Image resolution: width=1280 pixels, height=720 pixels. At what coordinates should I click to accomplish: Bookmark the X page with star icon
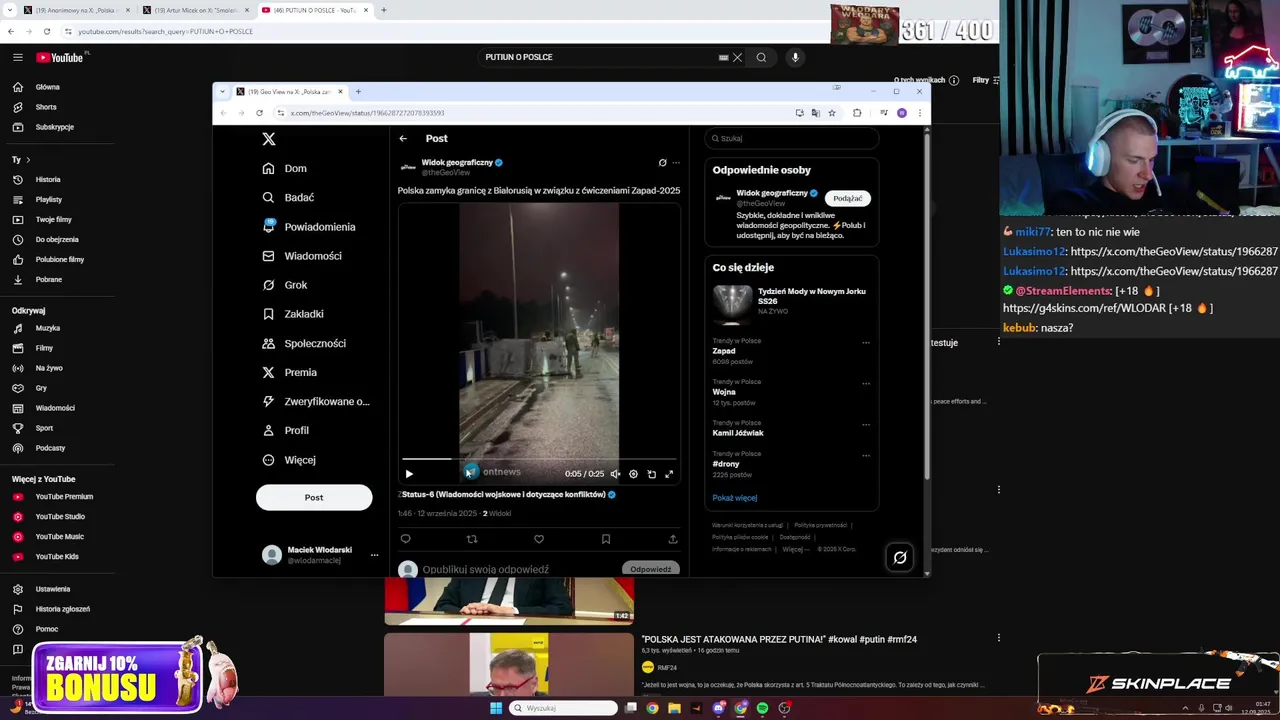(831, 113)
